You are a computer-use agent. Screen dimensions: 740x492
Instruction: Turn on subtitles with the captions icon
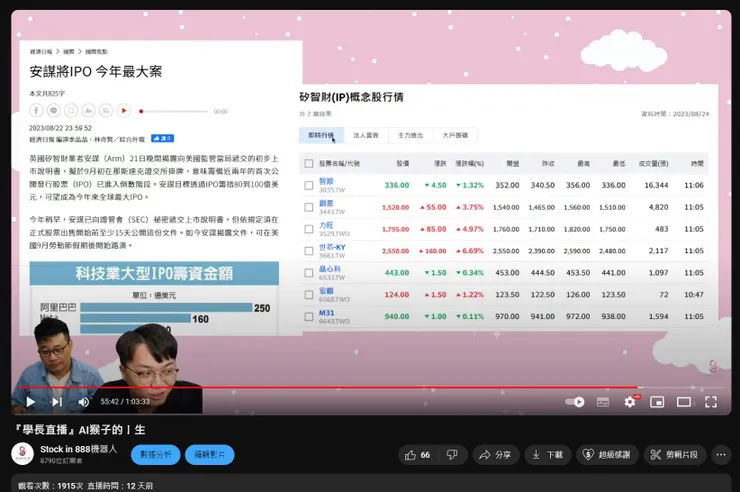(603, 402)
